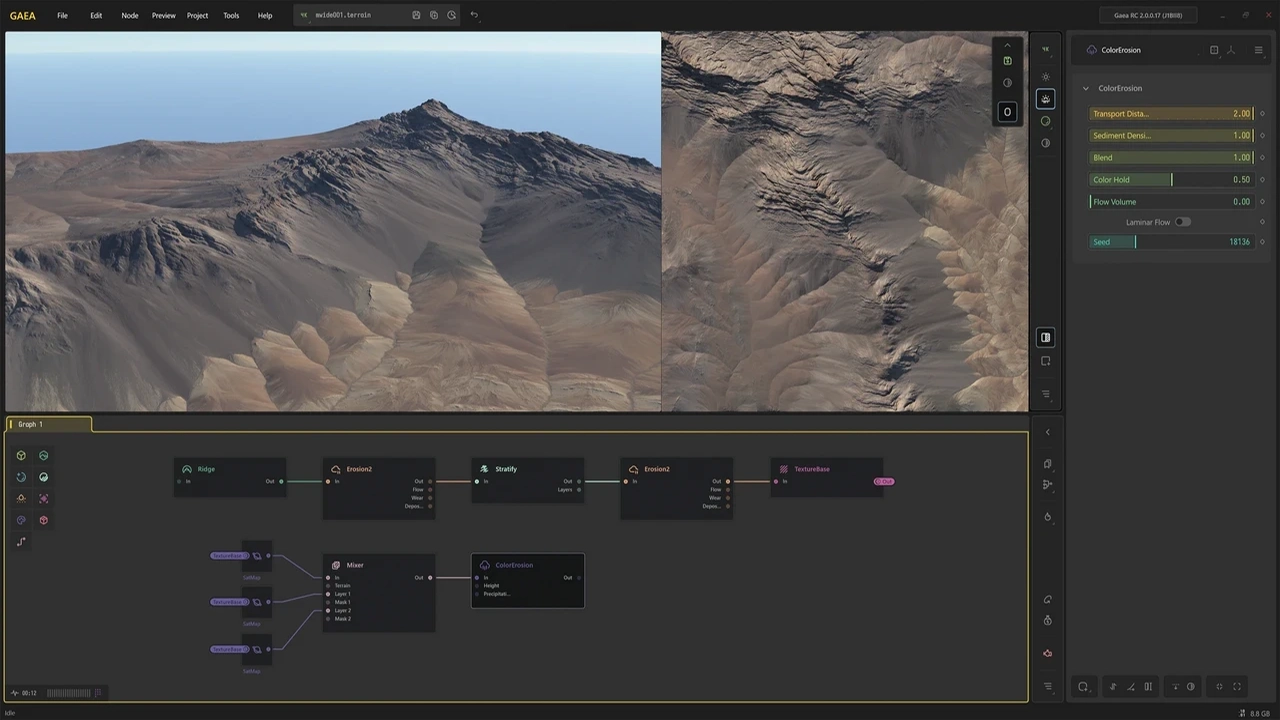Toggle the split view layout button

coord(1046,337)
